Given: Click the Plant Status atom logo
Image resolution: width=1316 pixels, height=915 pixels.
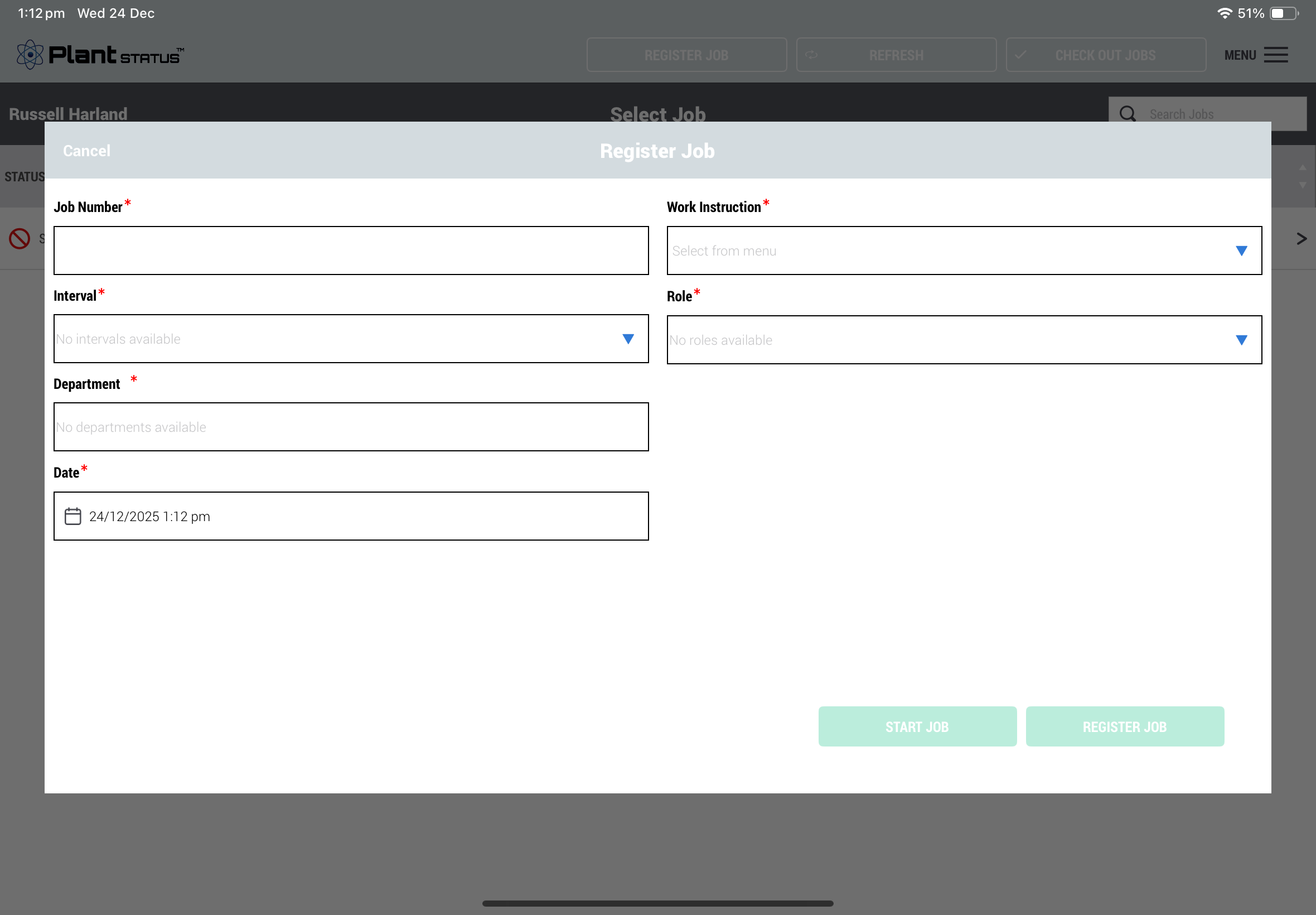Looking at the screenshot, I should tap(30, 55).
